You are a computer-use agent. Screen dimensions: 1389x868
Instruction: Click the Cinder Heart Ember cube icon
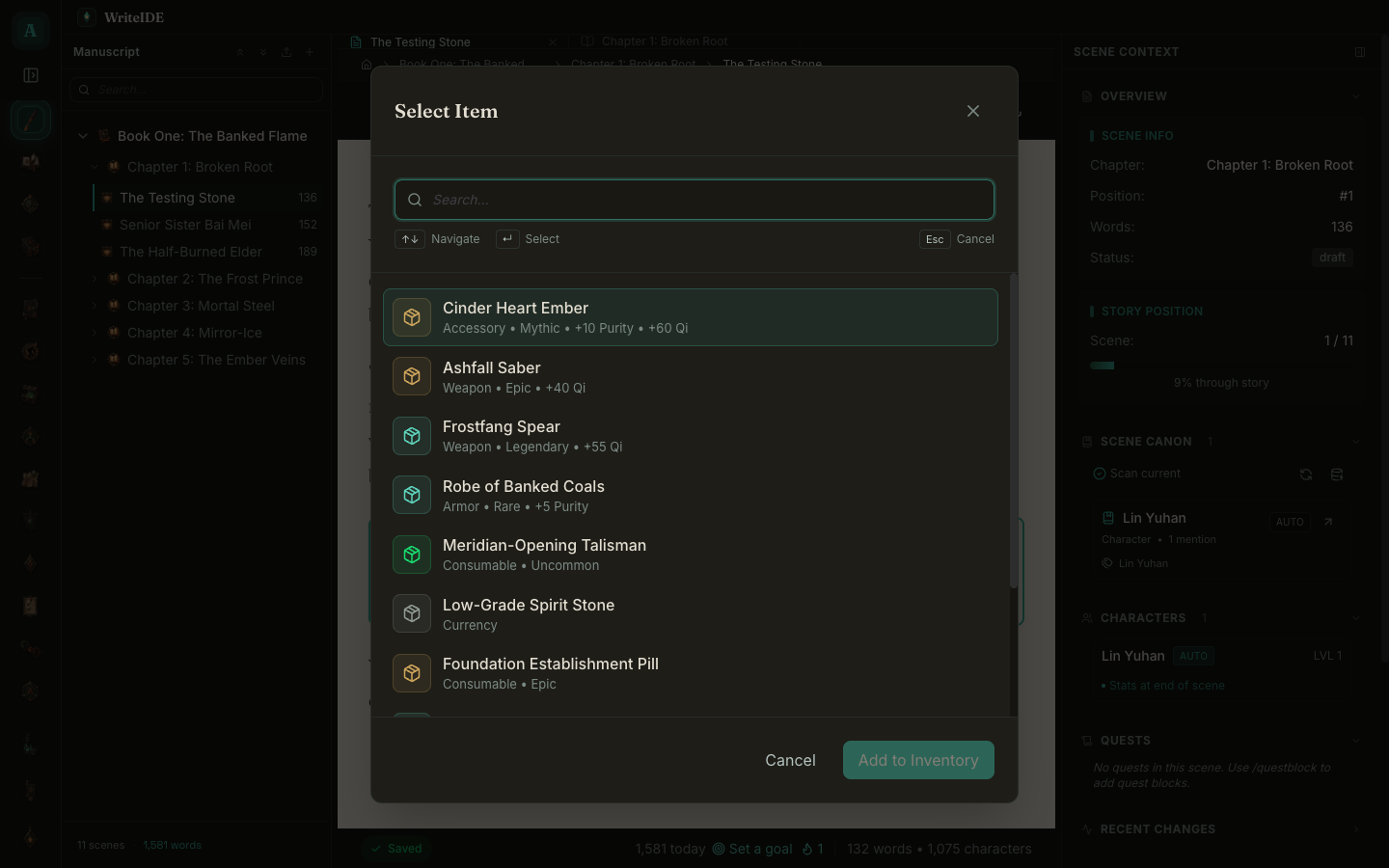pyautogui.click(x=412, y=317)
